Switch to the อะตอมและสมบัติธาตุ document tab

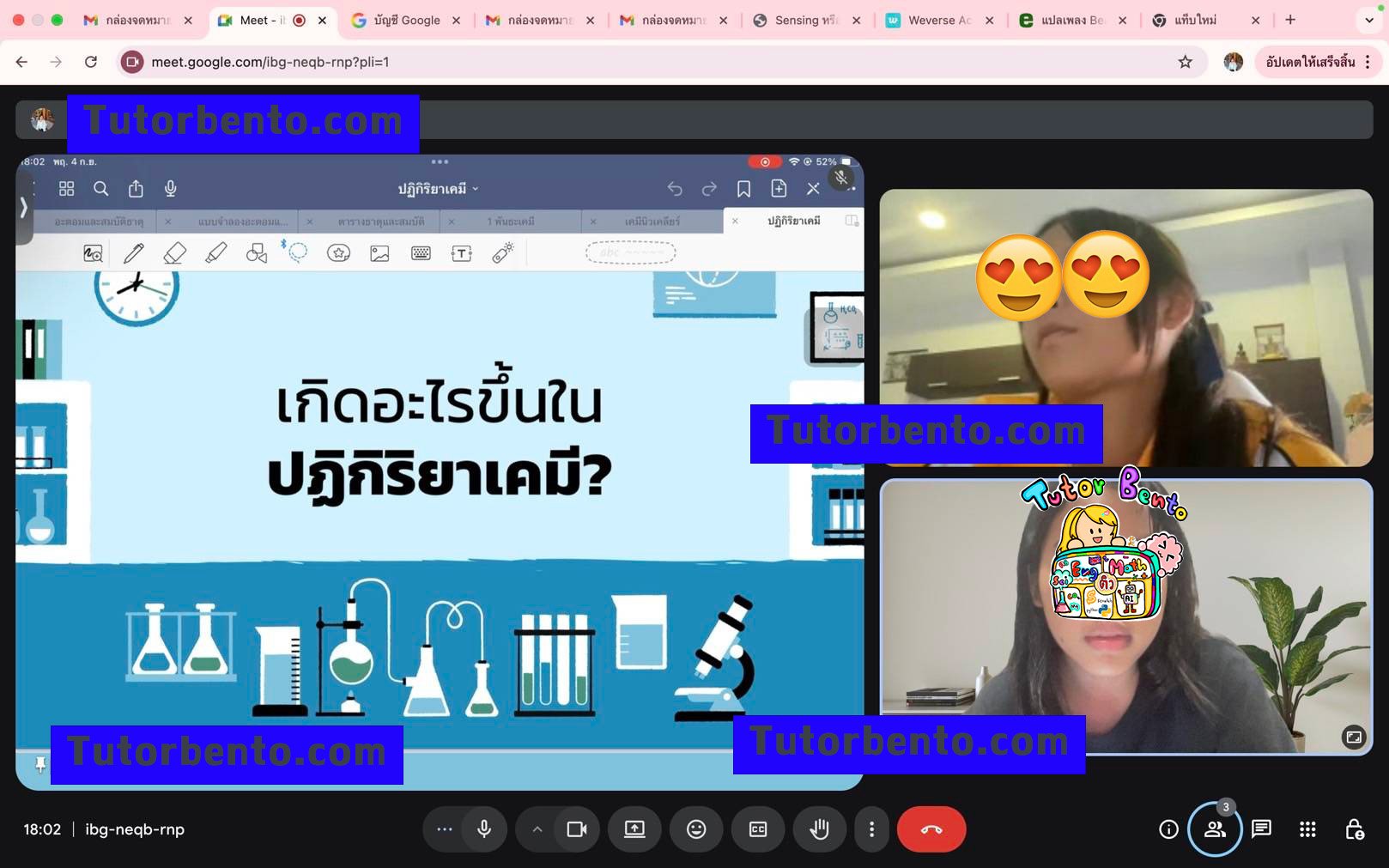tap(99, 222)
